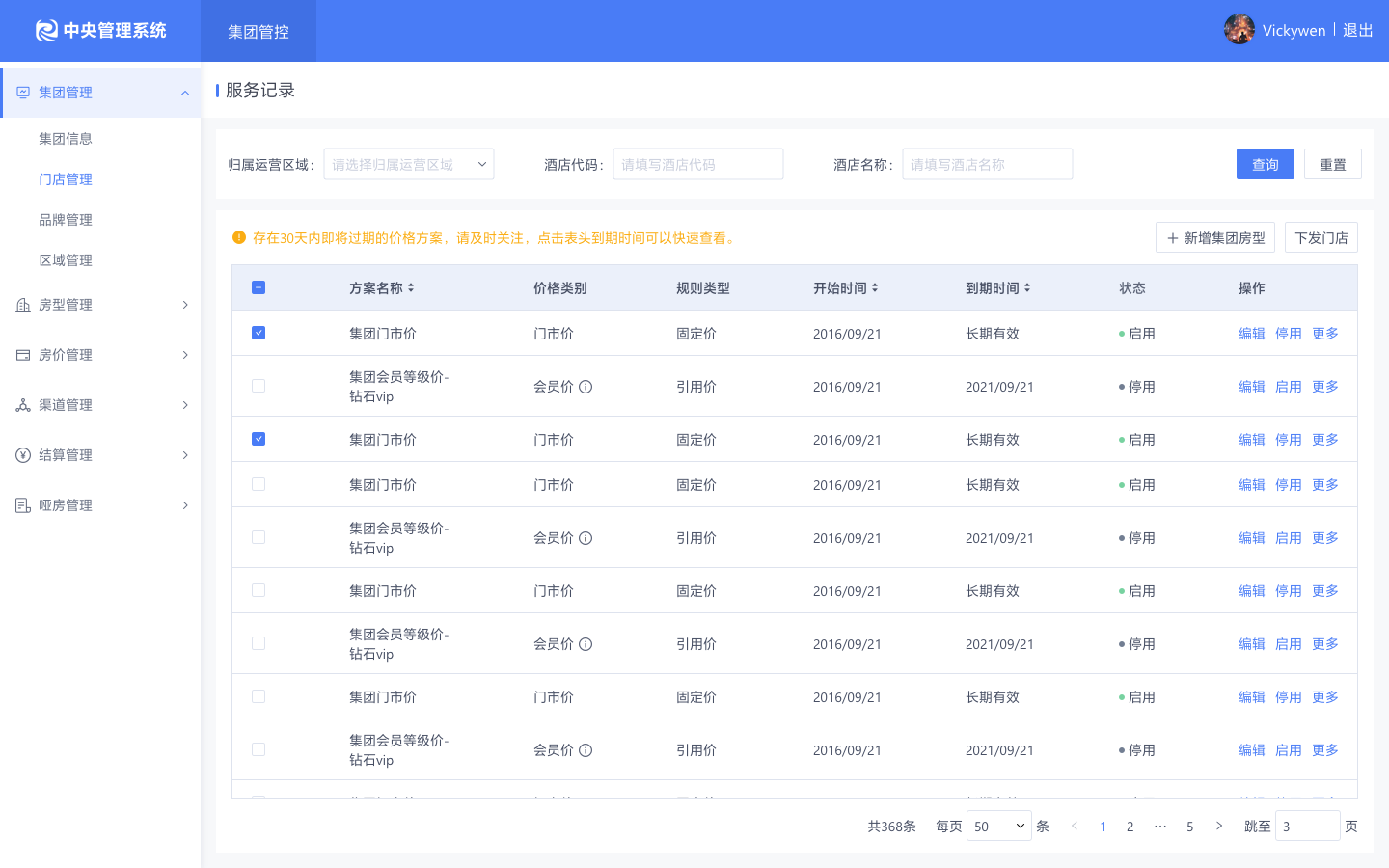Check second 集团会员等级价-钻石vip row checkbox
Image resolution: width=1389 pixels, height=868 pixels.
click(259, 537)
